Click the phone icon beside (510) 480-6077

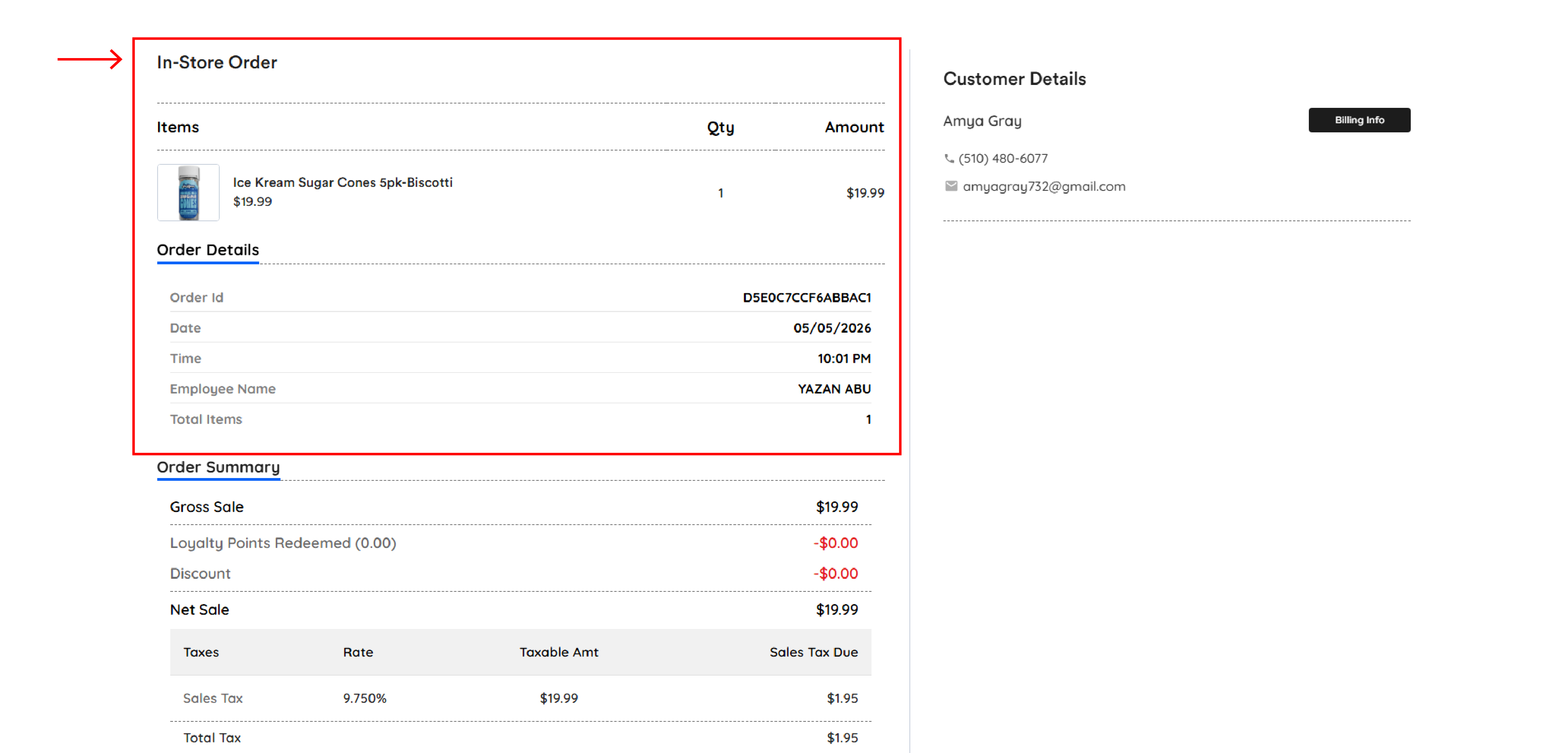pos(949,158)
